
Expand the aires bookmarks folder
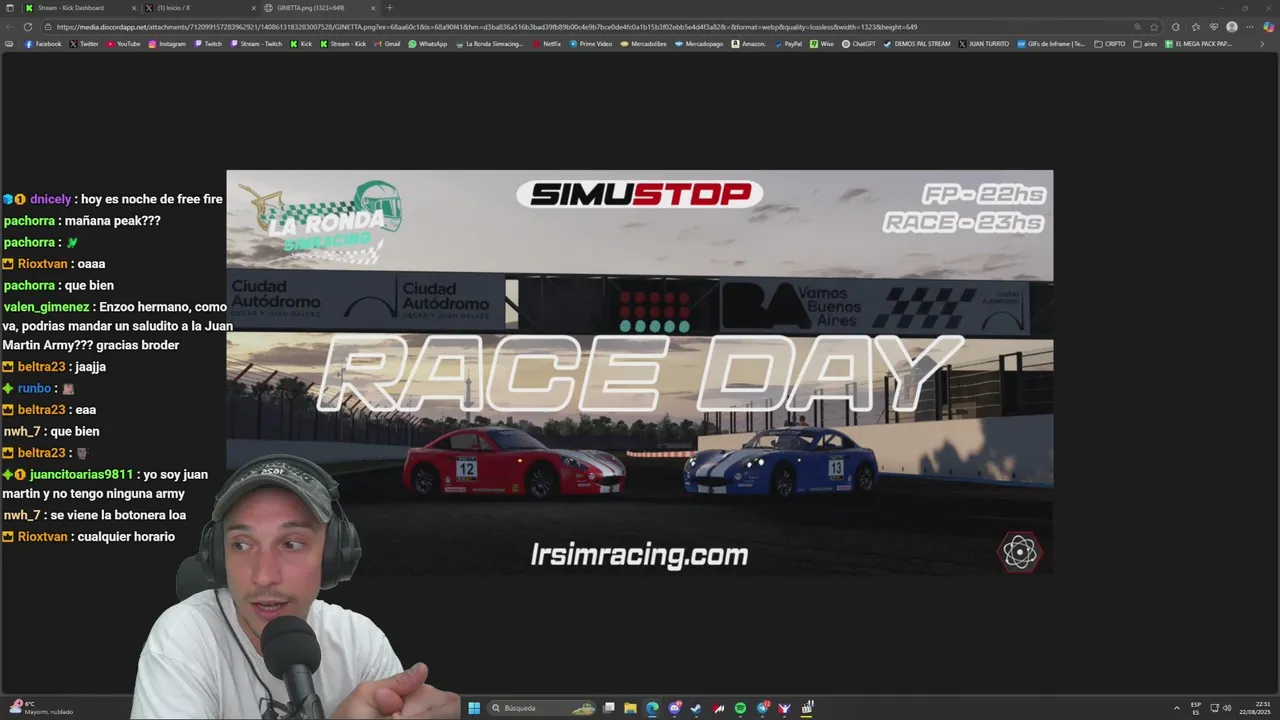tap(1145, 44)
